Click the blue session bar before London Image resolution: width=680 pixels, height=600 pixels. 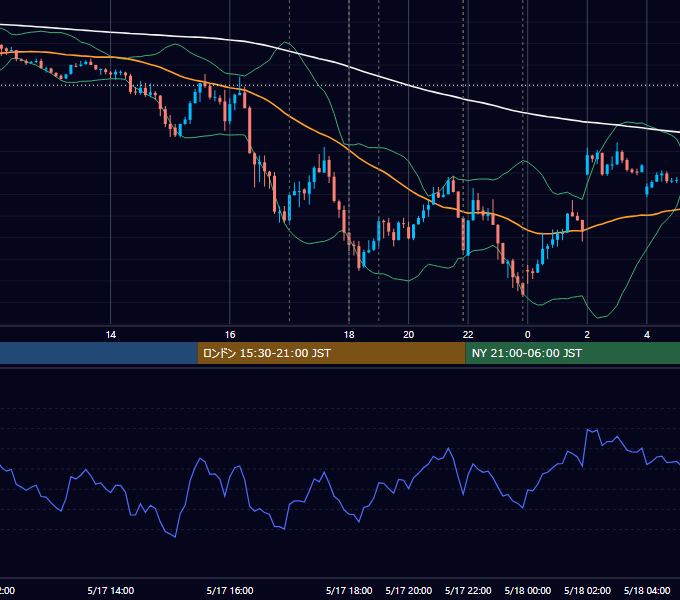pos(99,353)
